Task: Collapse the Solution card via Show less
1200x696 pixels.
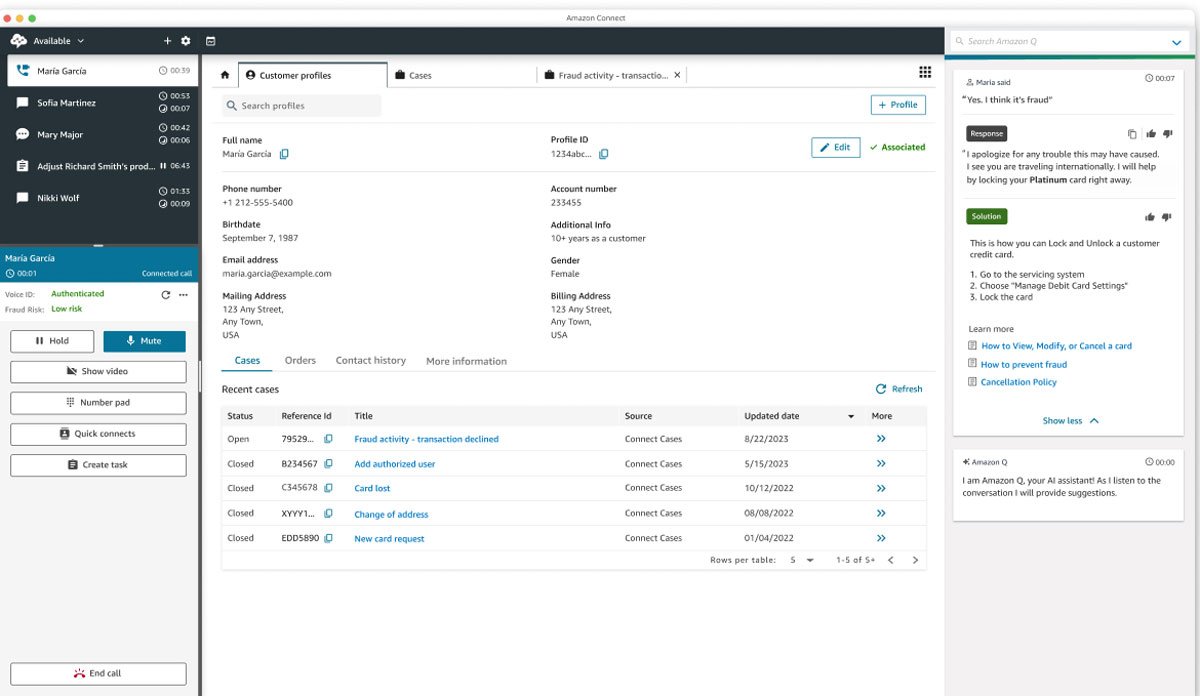Action: click(x=1071, y=420)
